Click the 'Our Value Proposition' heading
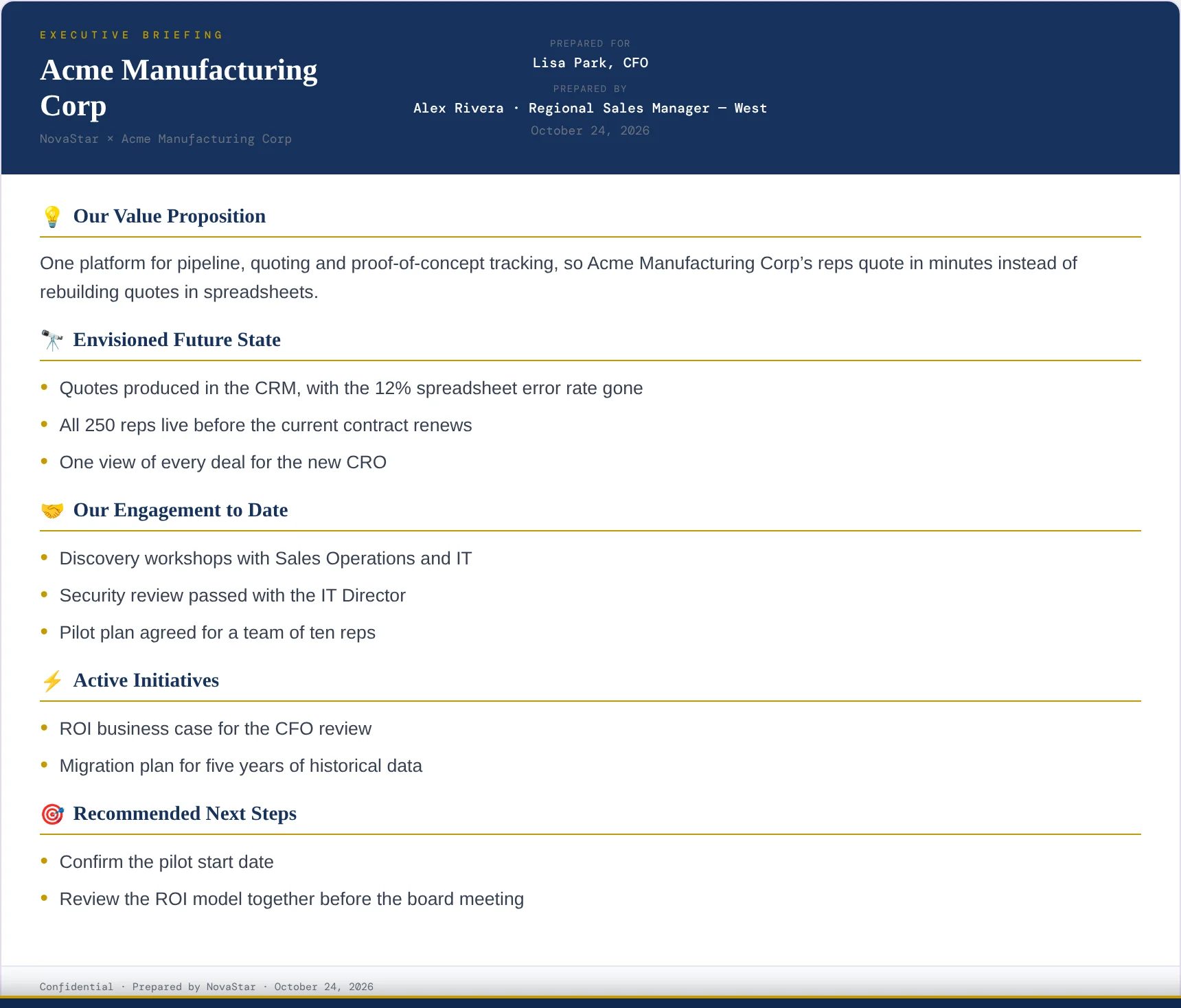This screenshot has height=1008, width=1181. point(169,216)
